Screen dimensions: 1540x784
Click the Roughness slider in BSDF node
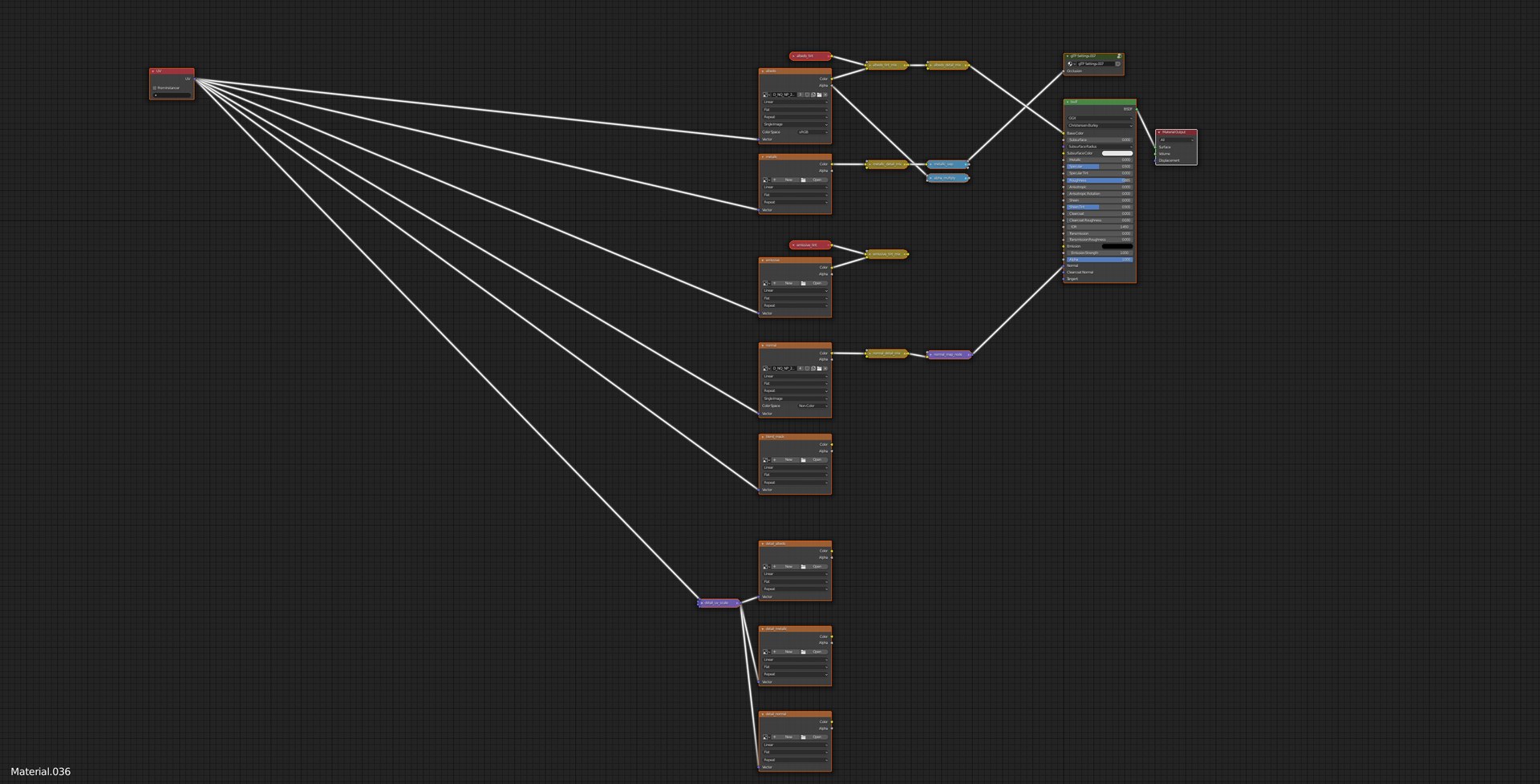tap(1100, 180)
